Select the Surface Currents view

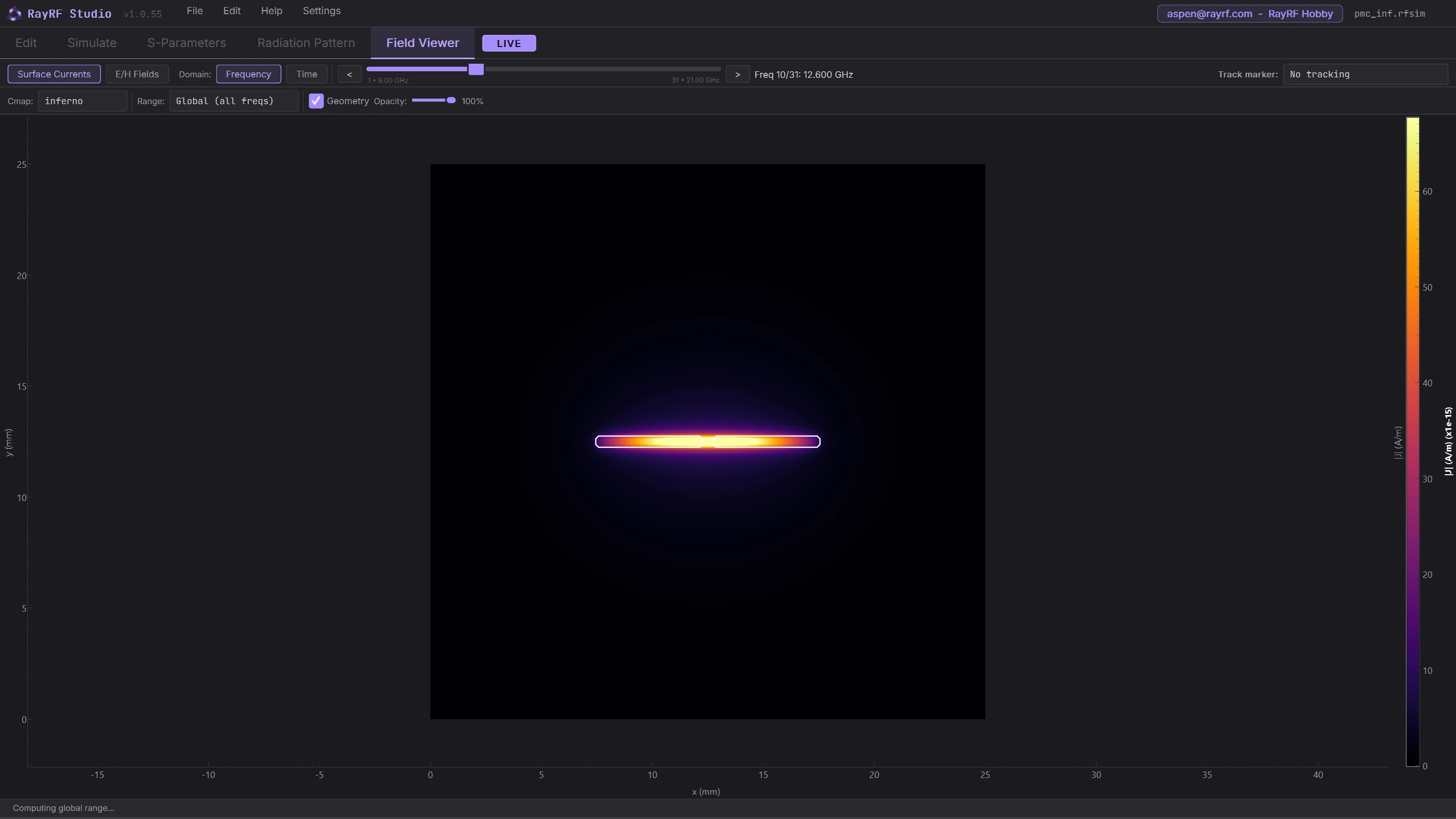tap(54, 74)
